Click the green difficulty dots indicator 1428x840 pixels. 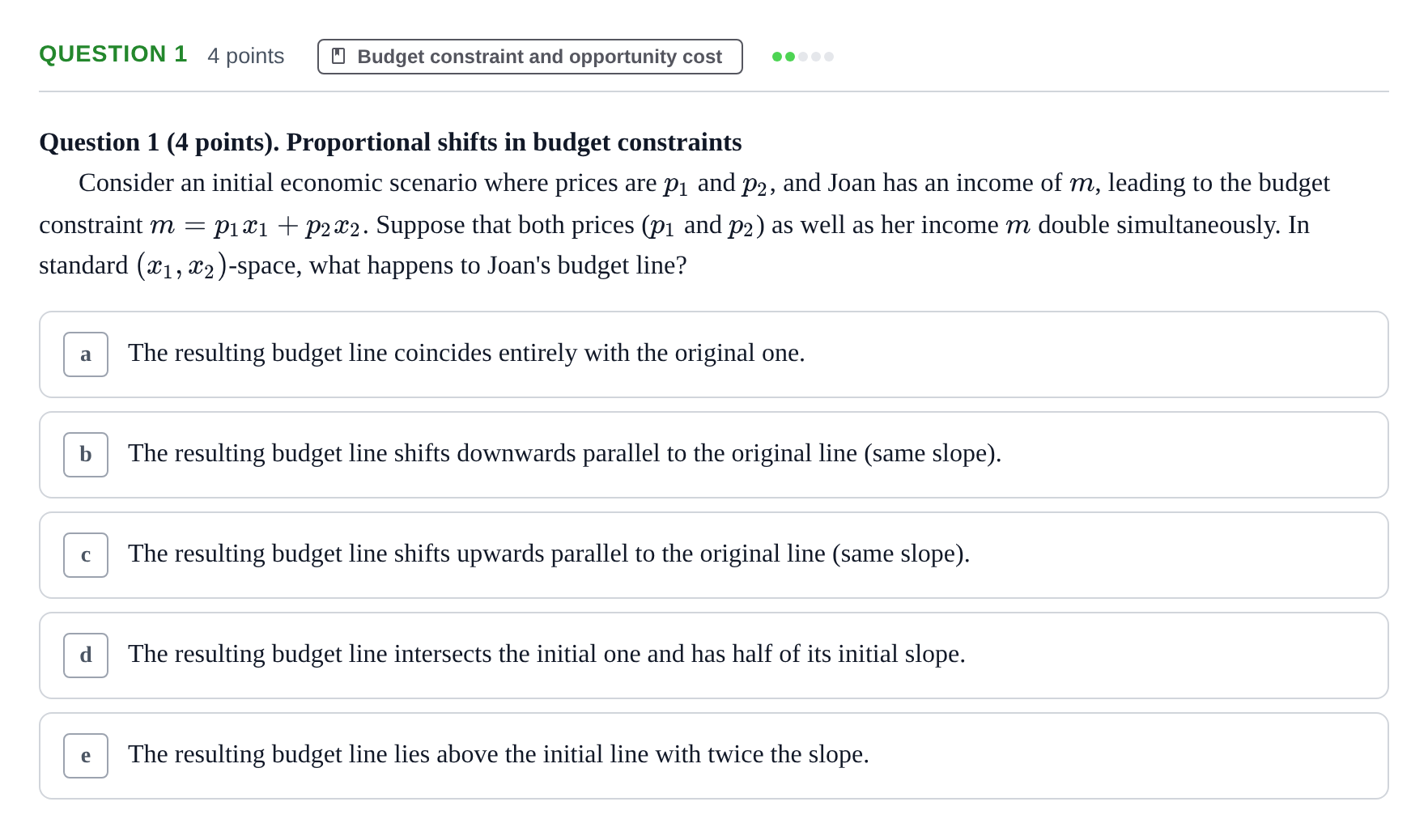point(803,57)
